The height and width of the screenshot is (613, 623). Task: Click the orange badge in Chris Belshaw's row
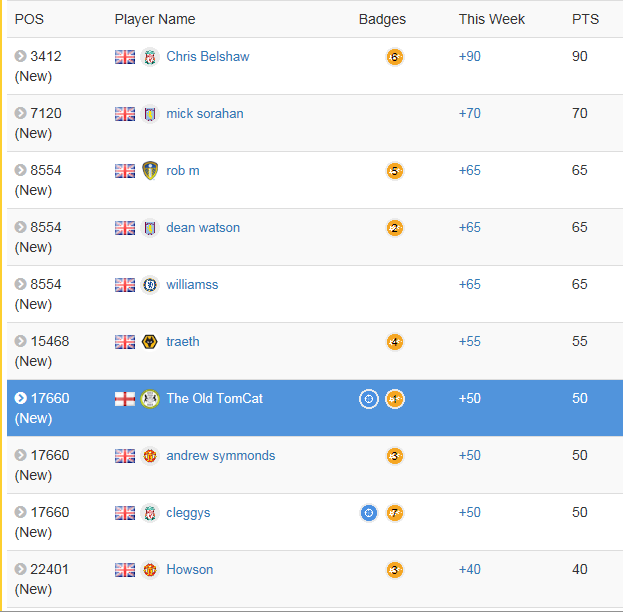pyautogui.click(x=394, y=57)
